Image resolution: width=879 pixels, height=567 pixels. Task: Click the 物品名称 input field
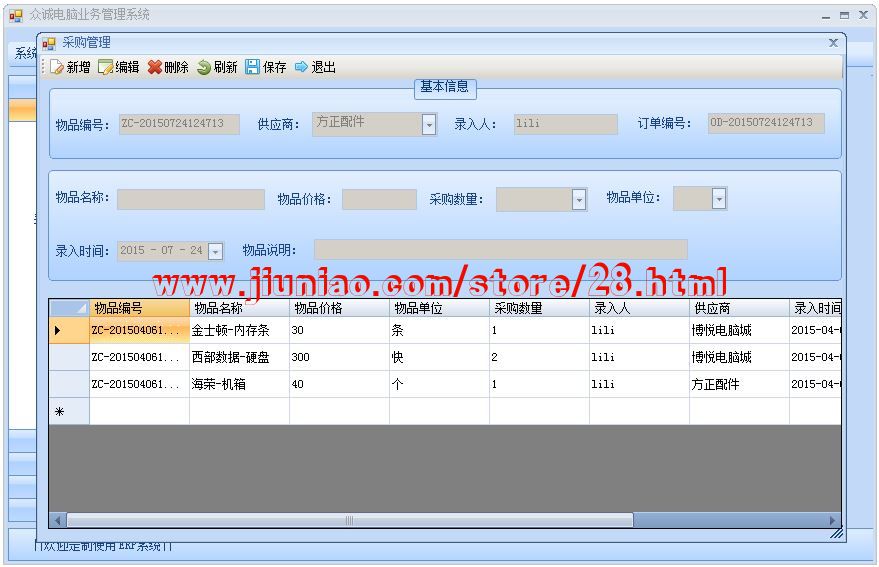coord(191,200)
